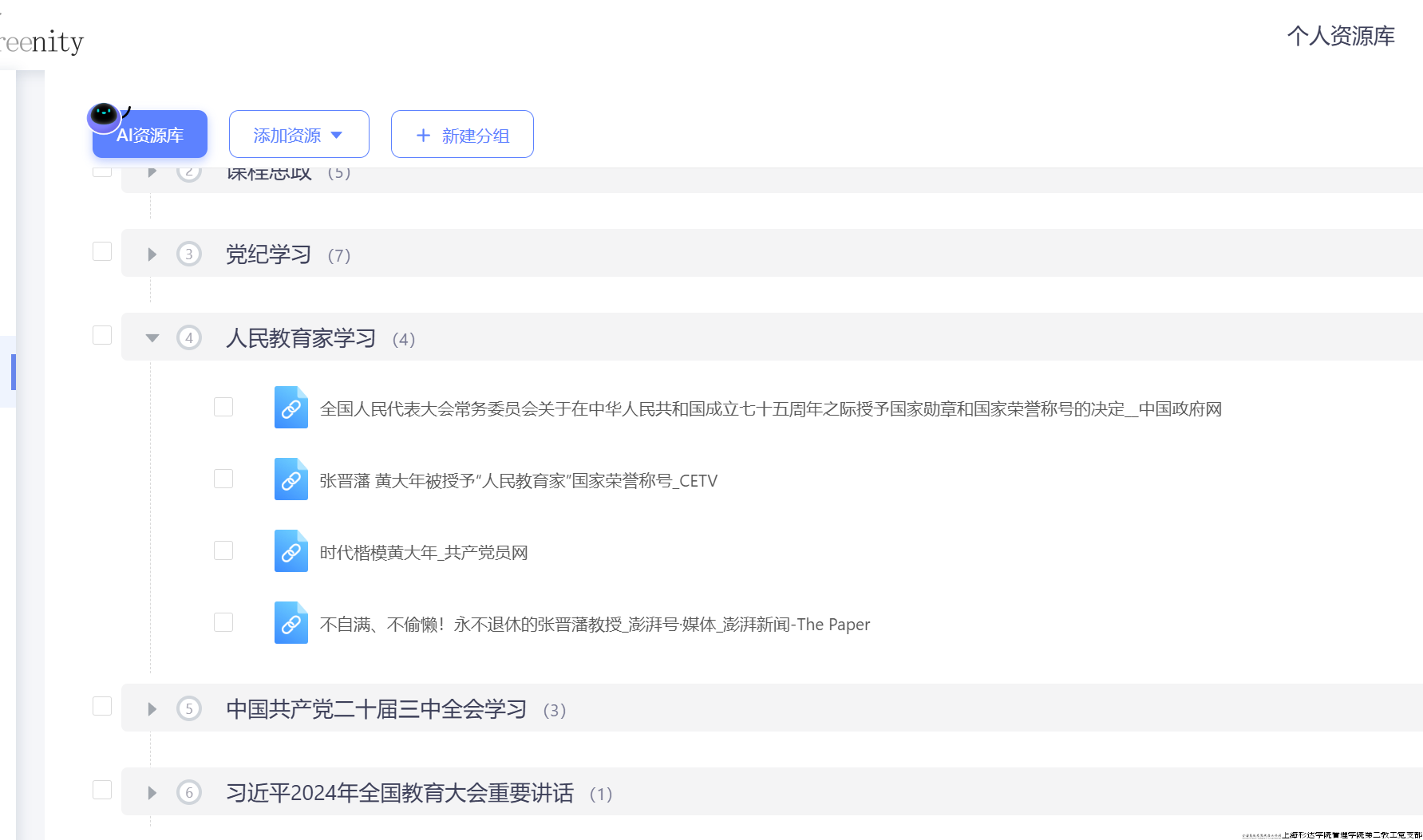Click the circled number 4 badge of 人民教育家学习

click(x=189, y=337)
